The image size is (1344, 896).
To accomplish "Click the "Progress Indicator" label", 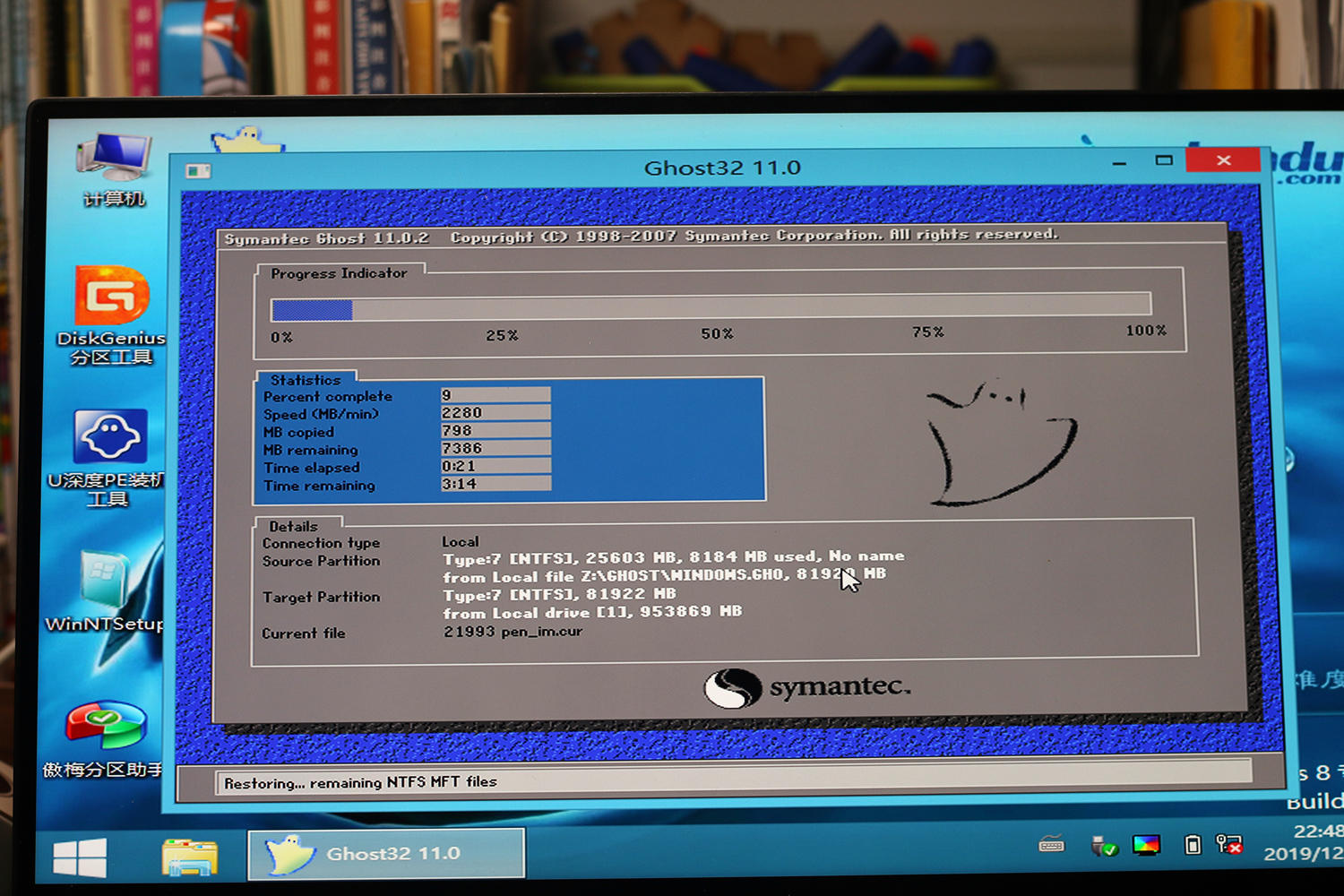I will pos(339,273).
